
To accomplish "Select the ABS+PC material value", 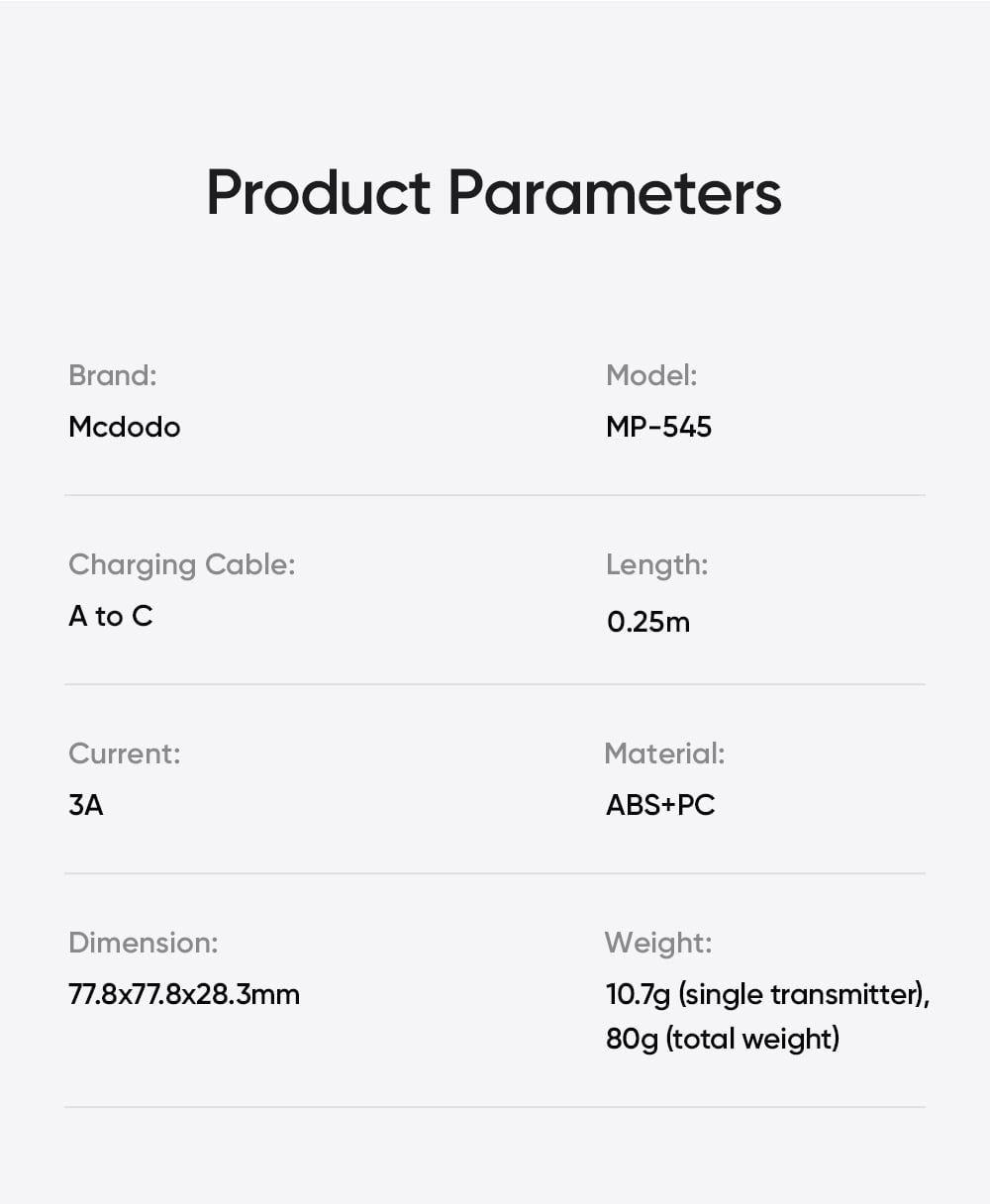I will [x=660, y=805].
